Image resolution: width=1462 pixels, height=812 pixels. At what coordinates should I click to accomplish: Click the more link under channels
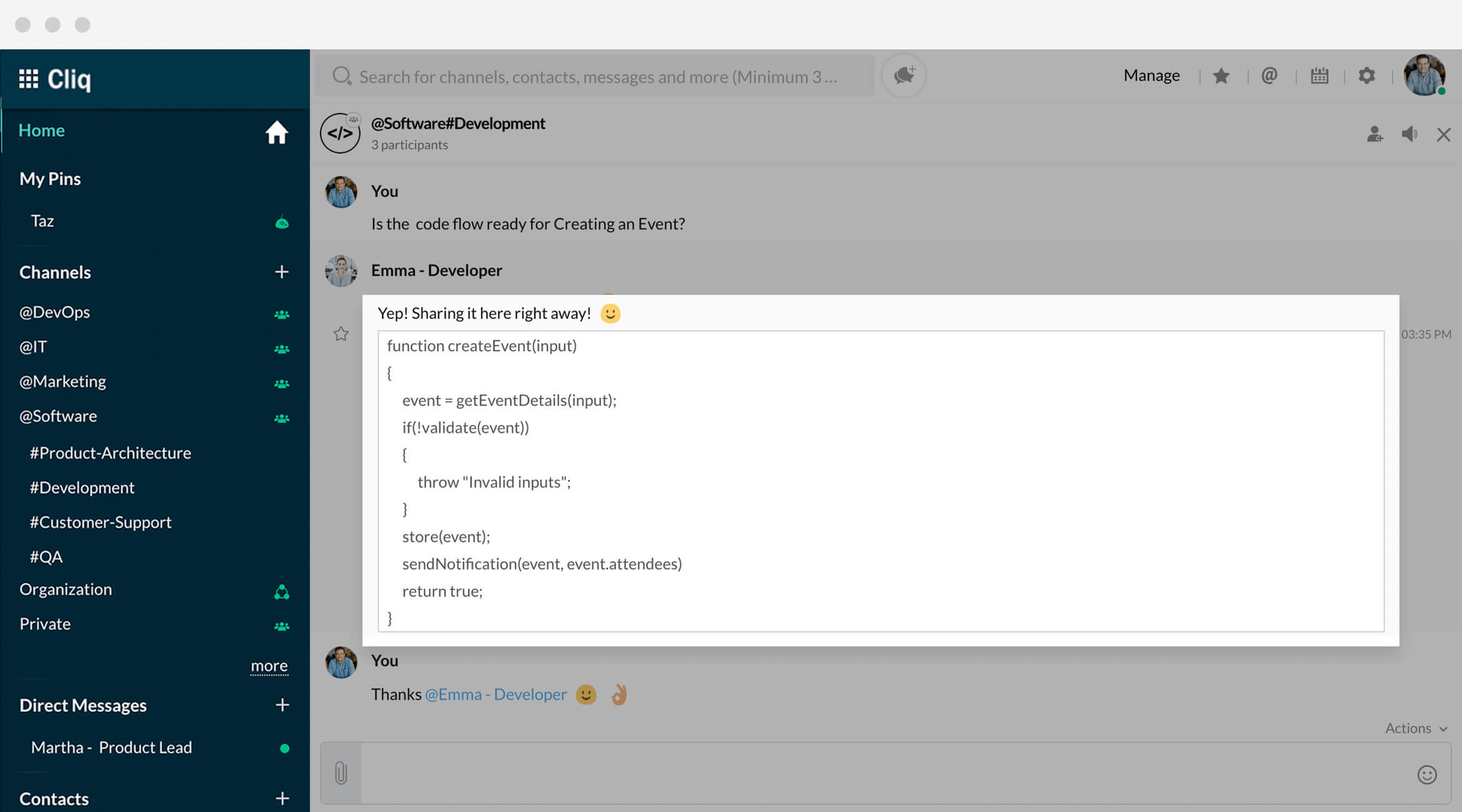[269, 666]
